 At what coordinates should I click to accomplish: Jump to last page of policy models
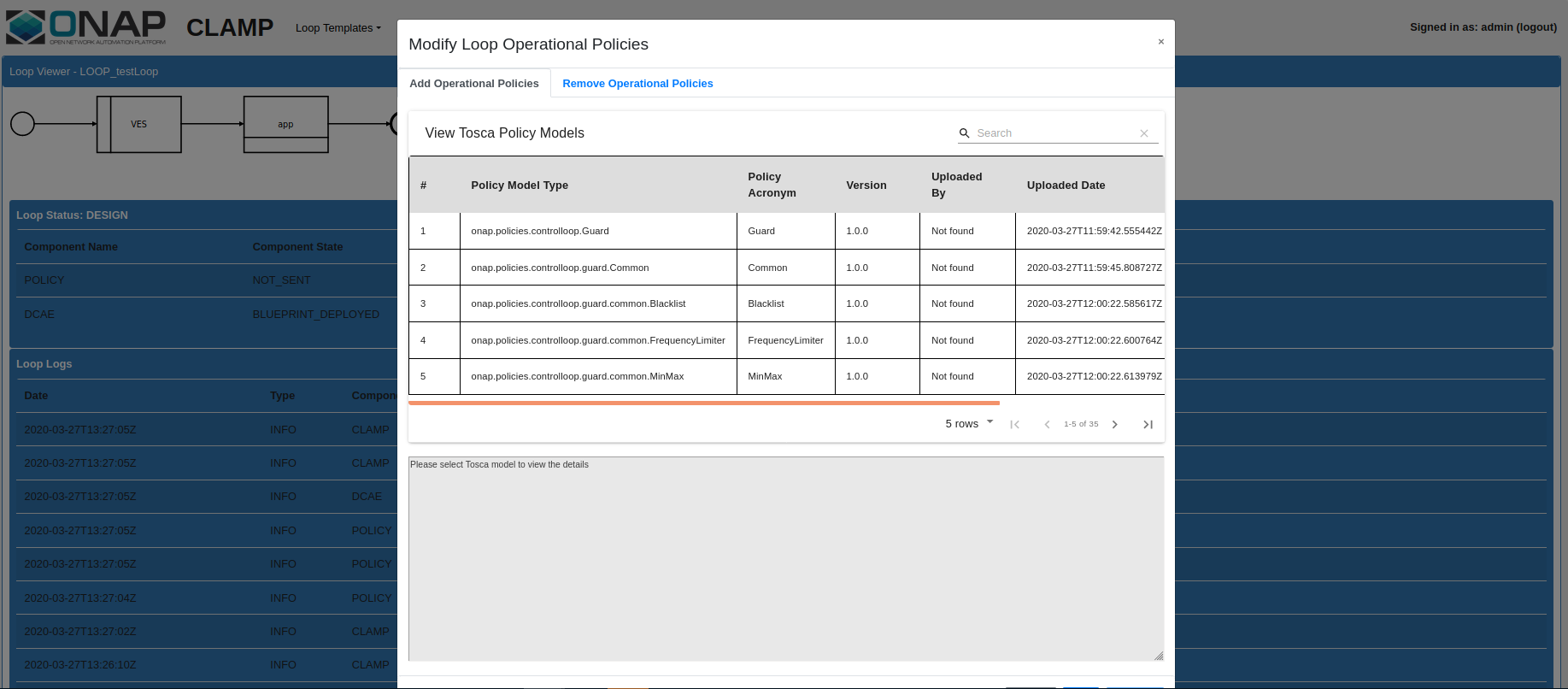click(1148, 424)
